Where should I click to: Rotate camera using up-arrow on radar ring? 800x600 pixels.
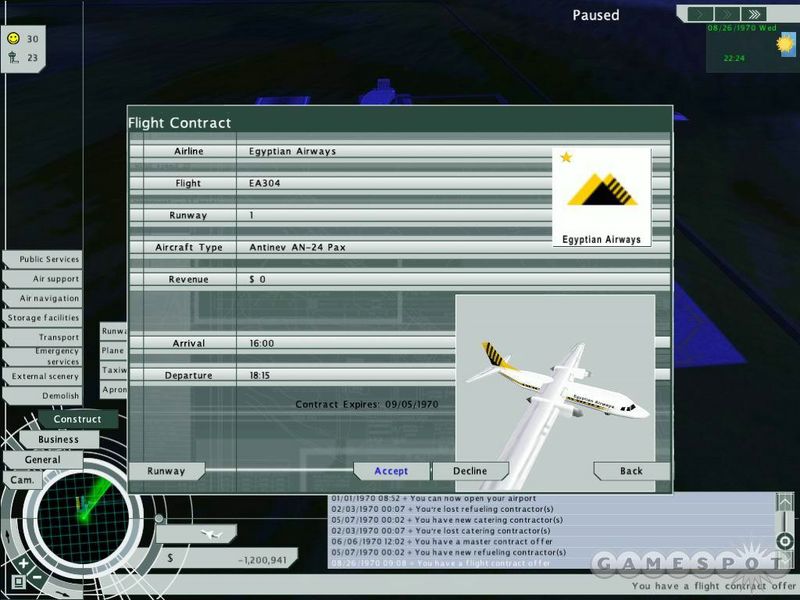[x=7, y=536]
